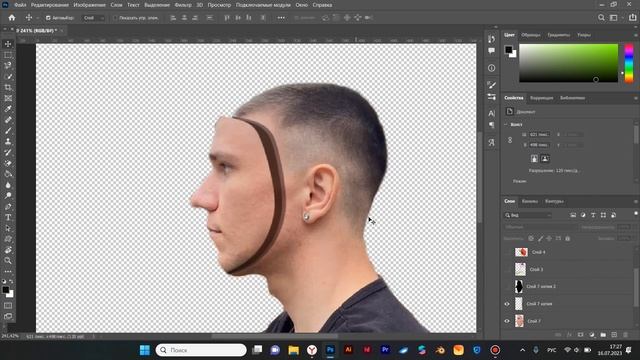
Task: Select the Brush tool
Action: click(x=8, y=131)
